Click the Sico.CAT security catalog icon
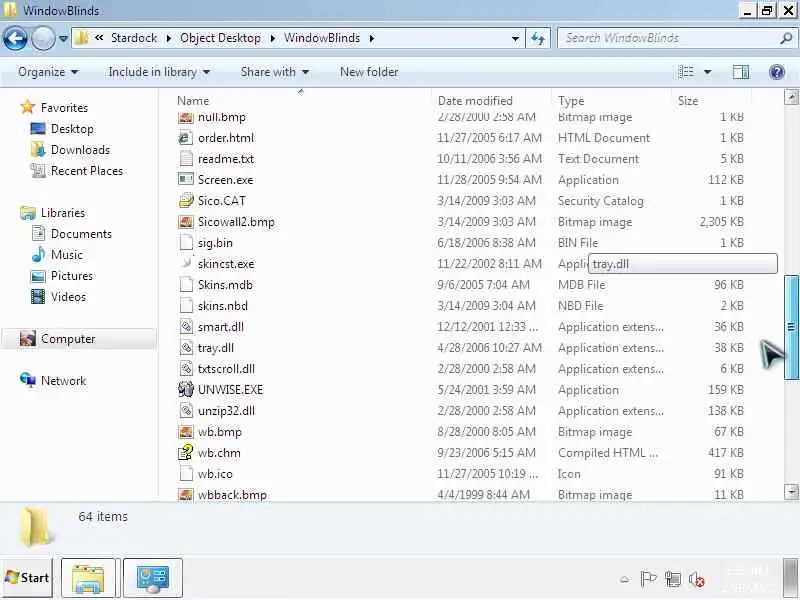 click(186, 201)
